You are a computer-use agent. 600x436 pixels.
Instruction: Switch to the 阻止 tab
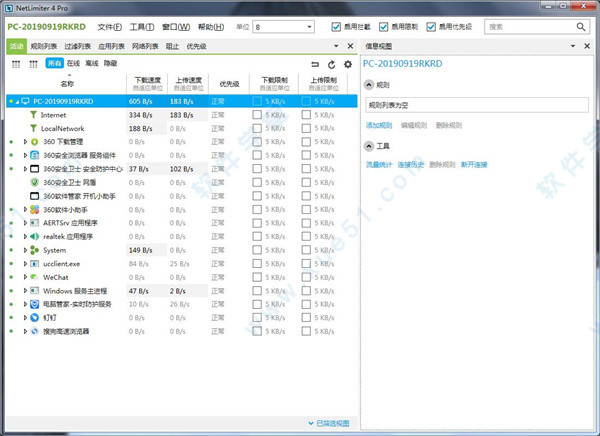pyautogui.click(x=172, y=46)
